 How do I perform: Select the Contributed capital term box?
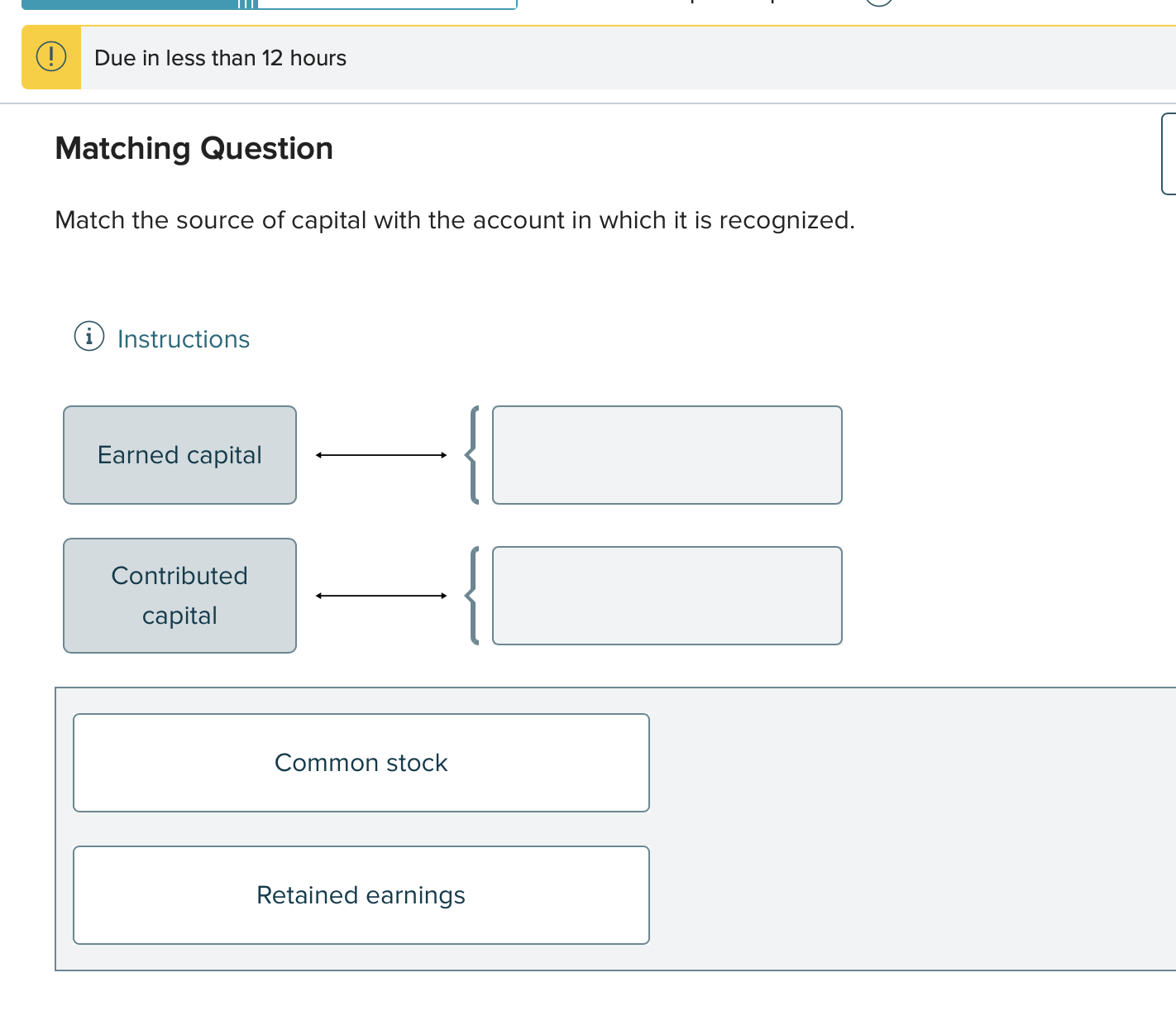[x=179, y=596]
